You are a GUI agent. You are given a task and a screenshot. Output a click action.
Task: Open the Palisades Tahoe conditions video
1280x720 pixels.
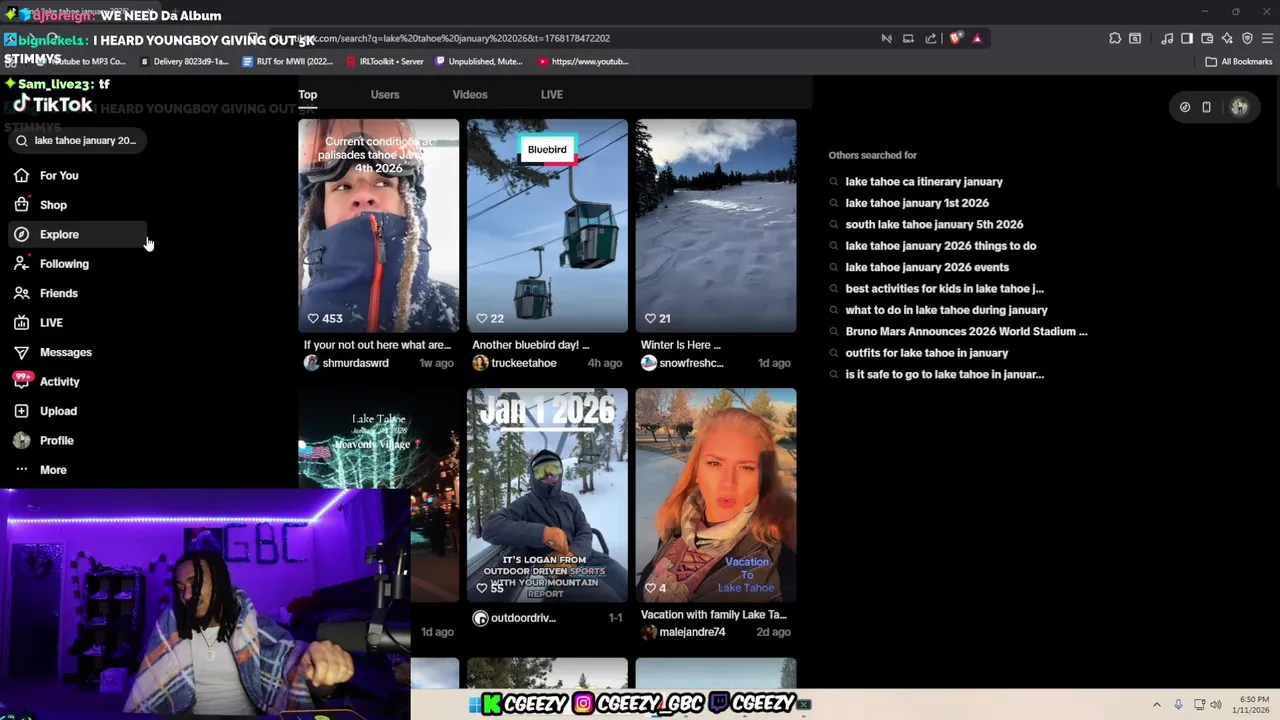[378, 225]
